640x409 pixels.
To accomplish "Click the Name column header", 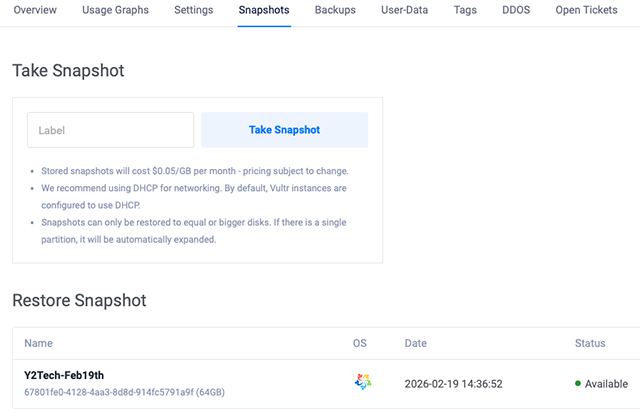I will click(38, 343).
